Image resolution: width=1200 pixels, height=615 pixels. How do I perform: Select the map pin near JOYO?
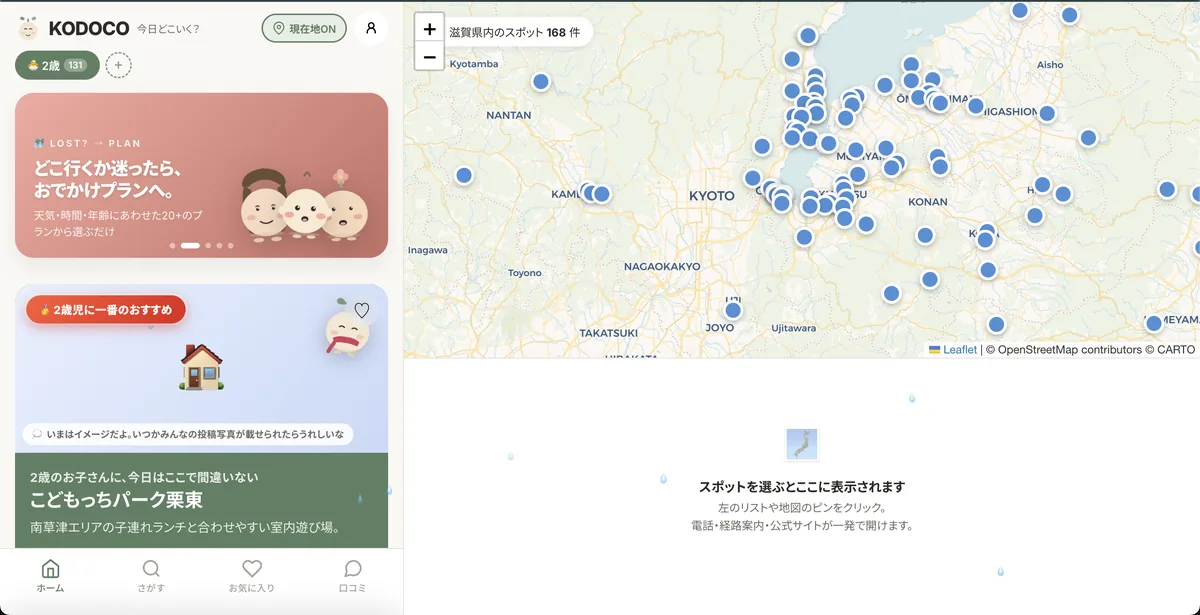[733, 310]
